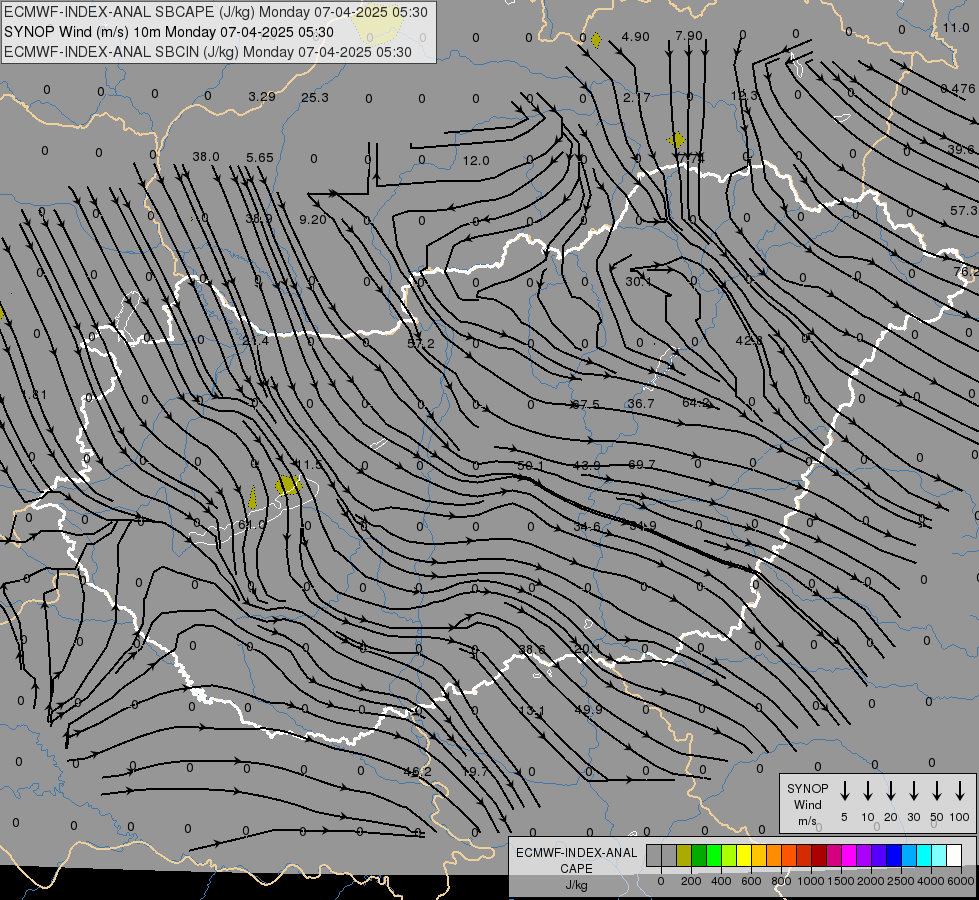Screen dimensions: 979x900
Task: Click the 12.0 CAPE value
Action: [476, 161]
